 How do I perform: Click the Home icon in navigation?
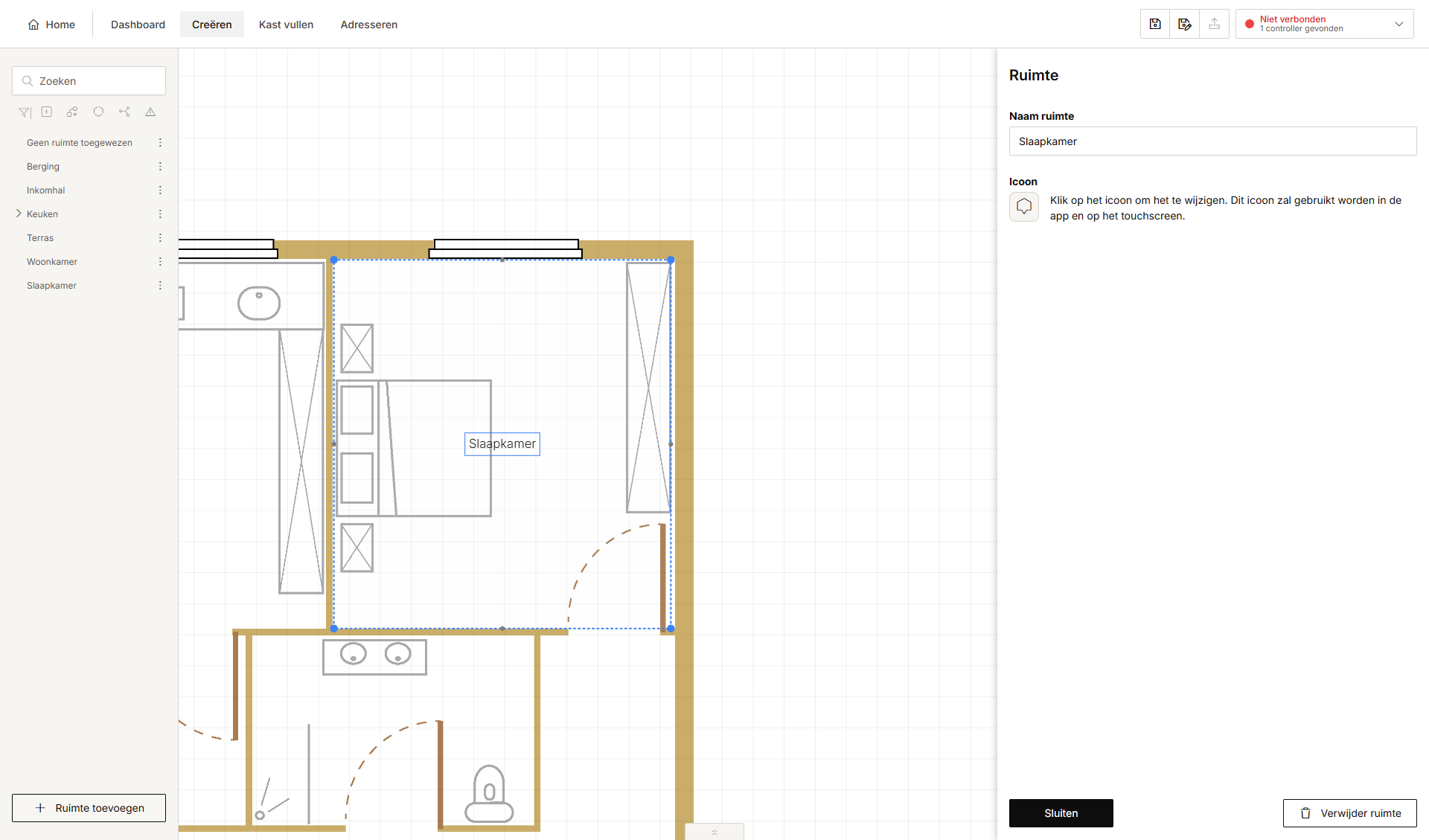(33, 25)
